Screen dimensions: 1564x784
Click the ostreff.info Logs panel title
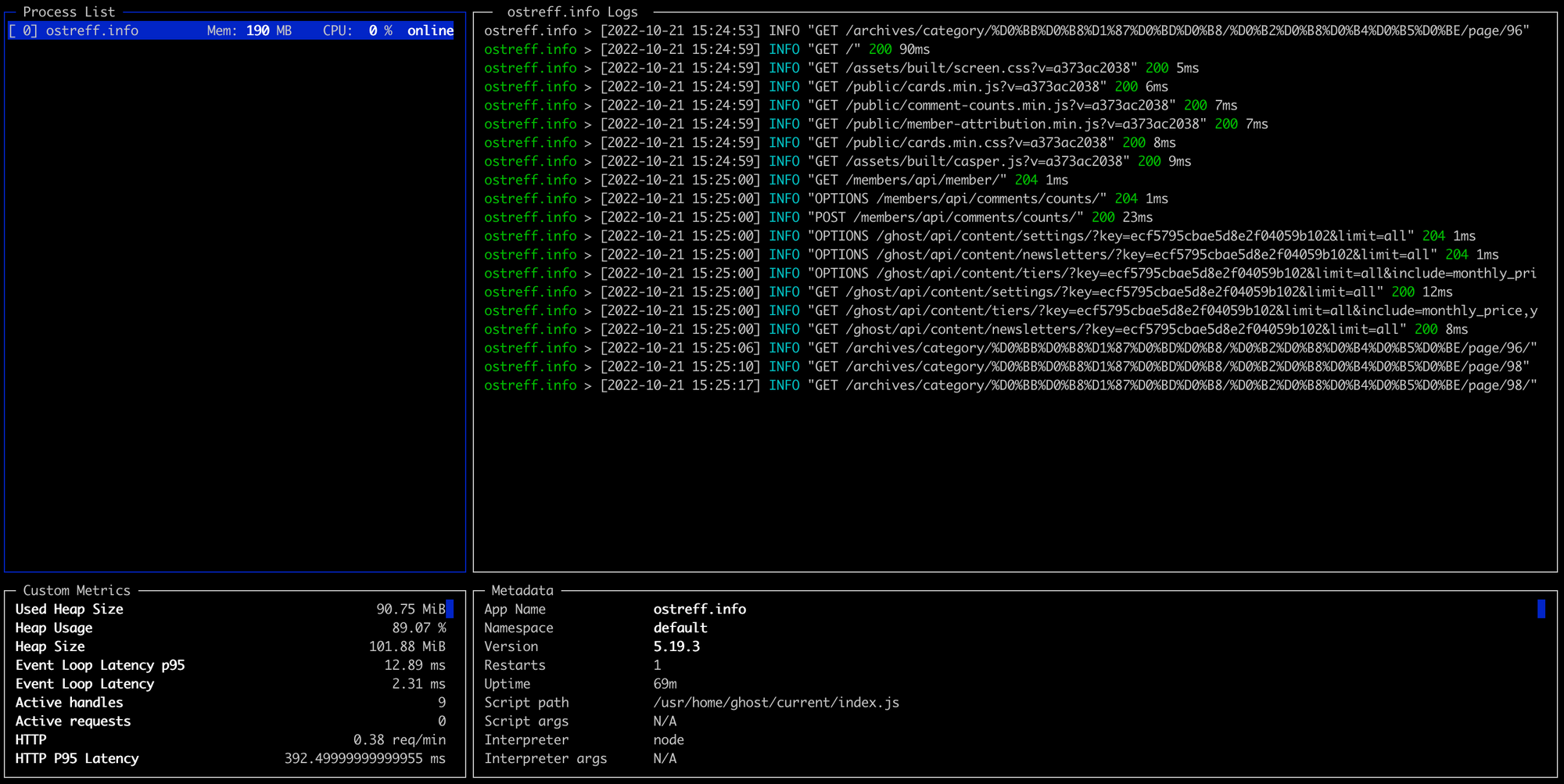pos(572,12)
